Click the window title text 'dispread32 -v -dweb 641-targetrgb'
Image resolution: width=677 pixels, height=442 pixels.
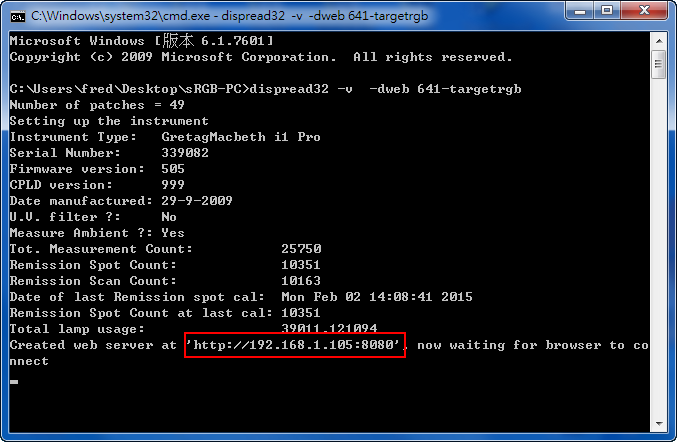click(x=325, y=16)
